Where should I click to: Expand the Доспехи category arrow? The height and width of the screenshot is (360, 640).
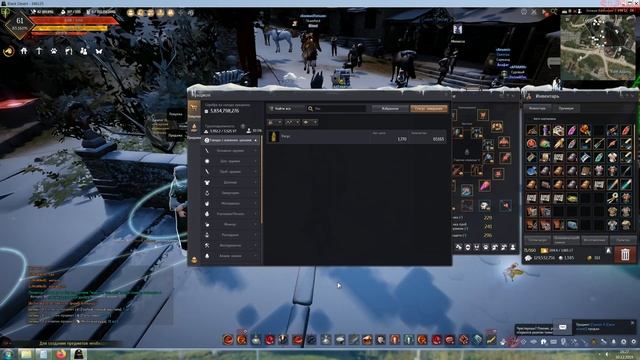click(256, 182)
